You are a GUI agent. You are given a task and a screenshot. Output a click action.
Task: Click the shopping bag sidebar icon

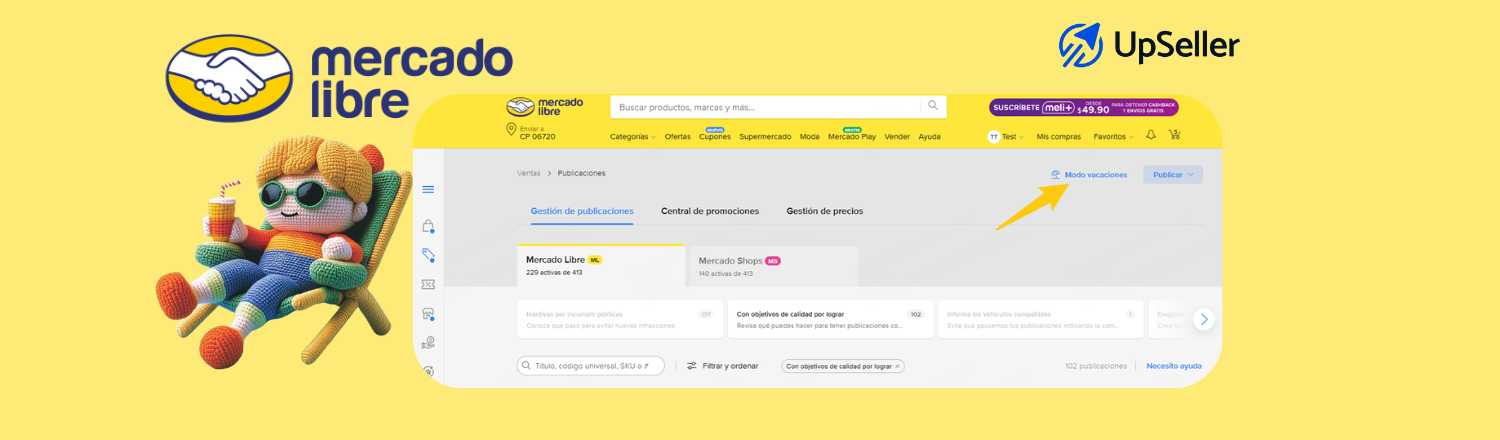428,226
